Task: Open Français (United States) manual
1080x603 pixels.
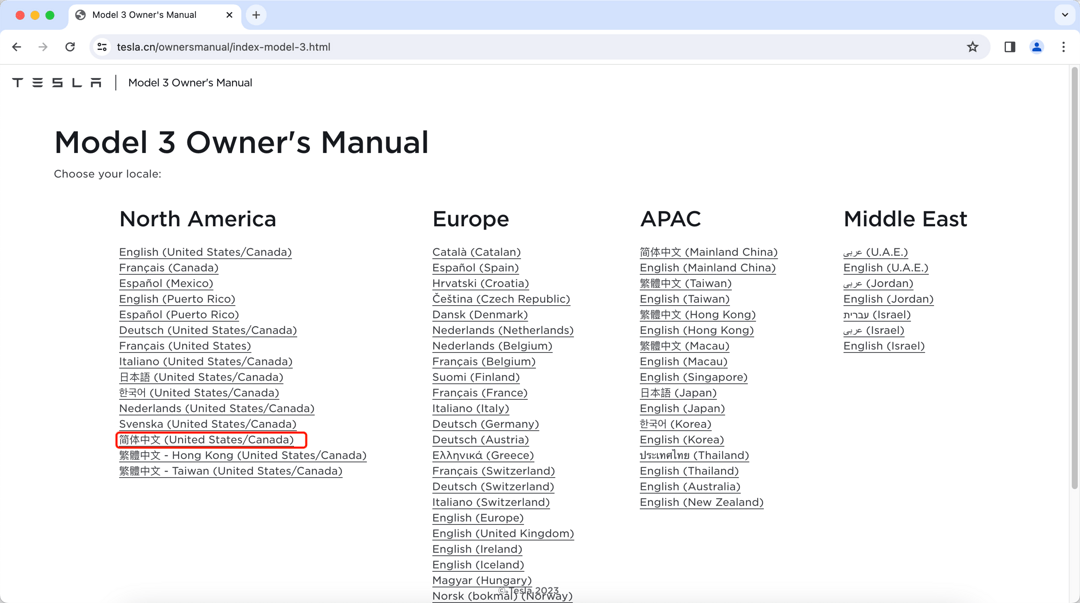Action: click(x=185, y=346)
